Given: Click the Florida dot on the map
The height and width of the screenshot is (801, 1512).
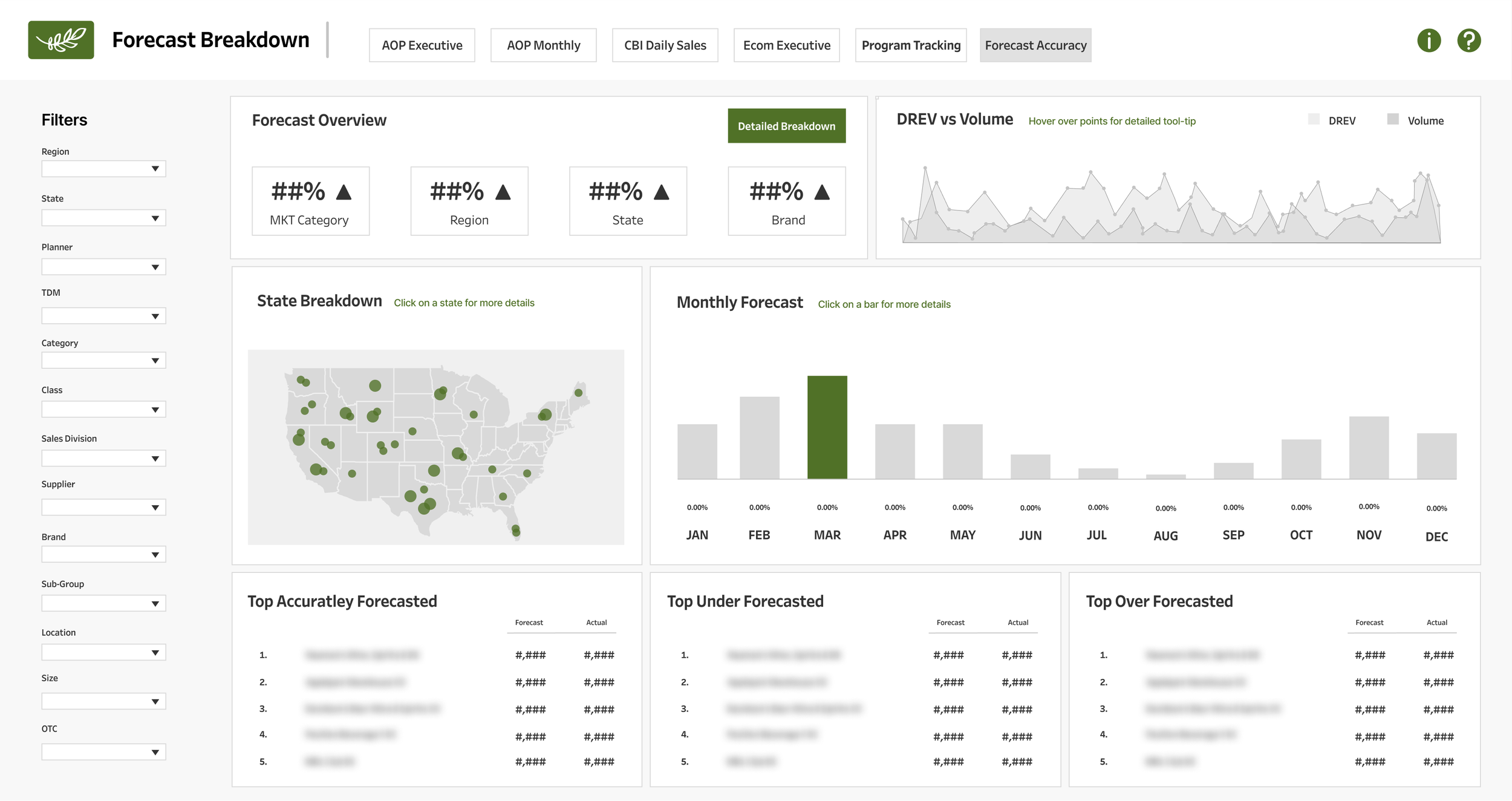Looking at the screenshot, I should (515, 530).
